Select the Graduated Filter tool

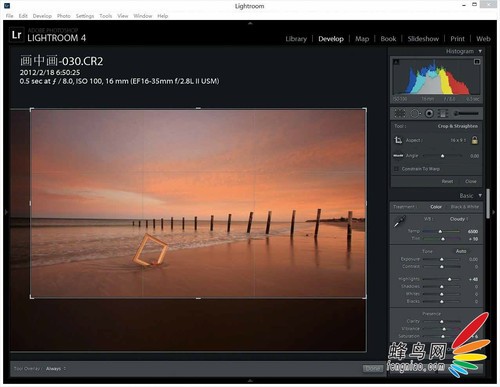(x=443, y=114)
